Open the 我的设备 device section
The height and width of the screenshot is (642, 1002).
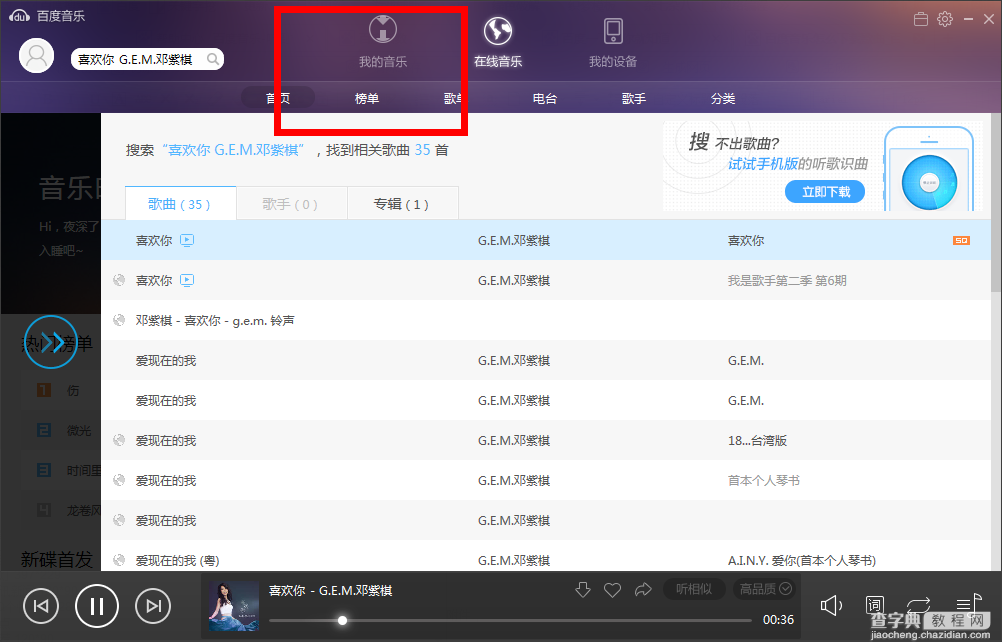(x=613, y=42)
